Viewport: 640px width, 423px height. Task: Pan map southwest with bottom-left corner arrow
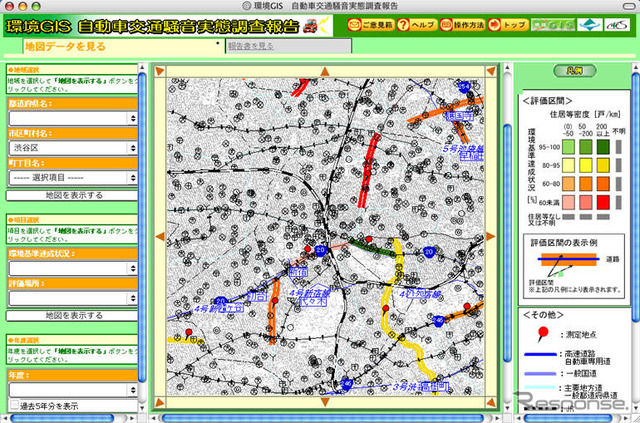pyautogui.click(x=160, y=403)
